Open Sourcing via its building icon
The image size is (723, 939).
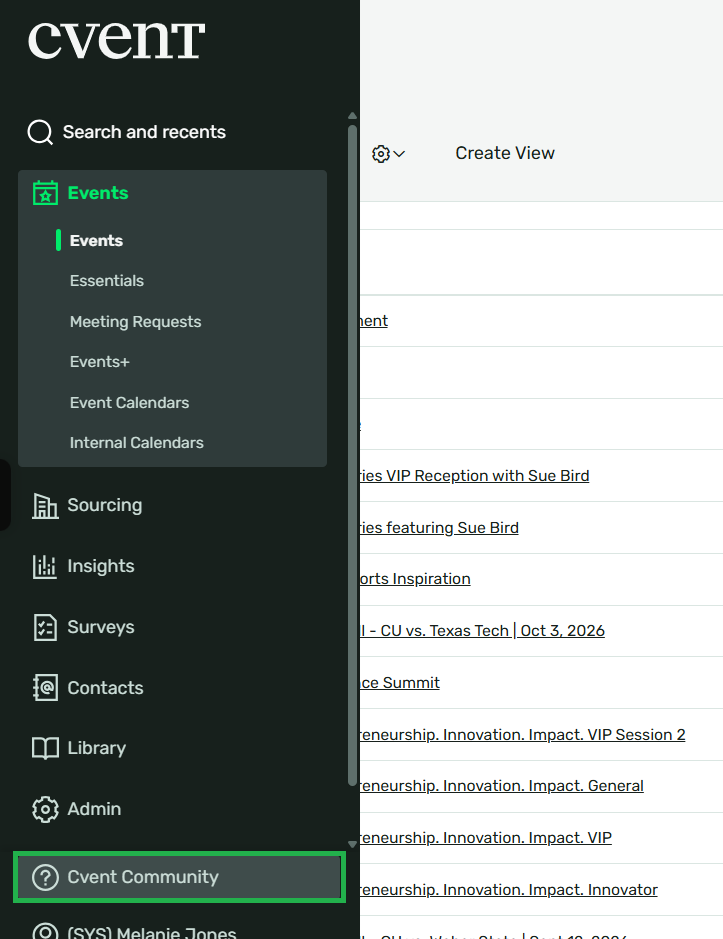[45, 505]
